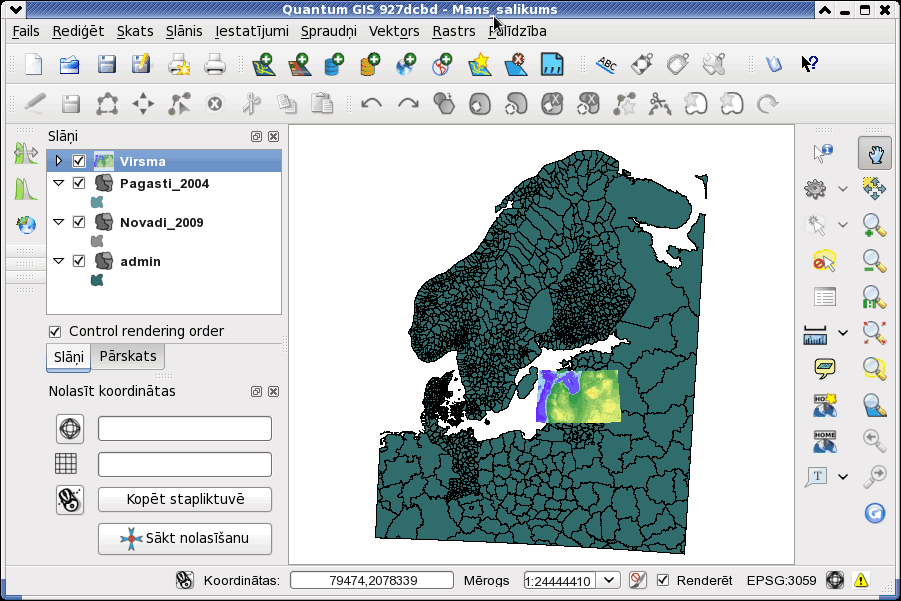Viewport: 901px width, 601px height.
Task: Click Pagasti_2004 teal legend swatch
Action: (x=97, y=202)
